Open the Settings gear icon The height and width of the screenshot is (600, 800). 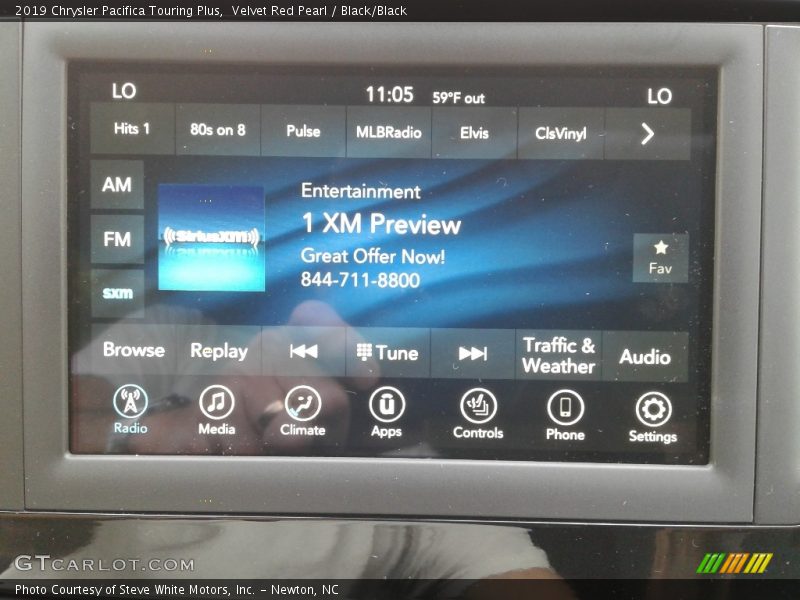(x=653, y=417)
